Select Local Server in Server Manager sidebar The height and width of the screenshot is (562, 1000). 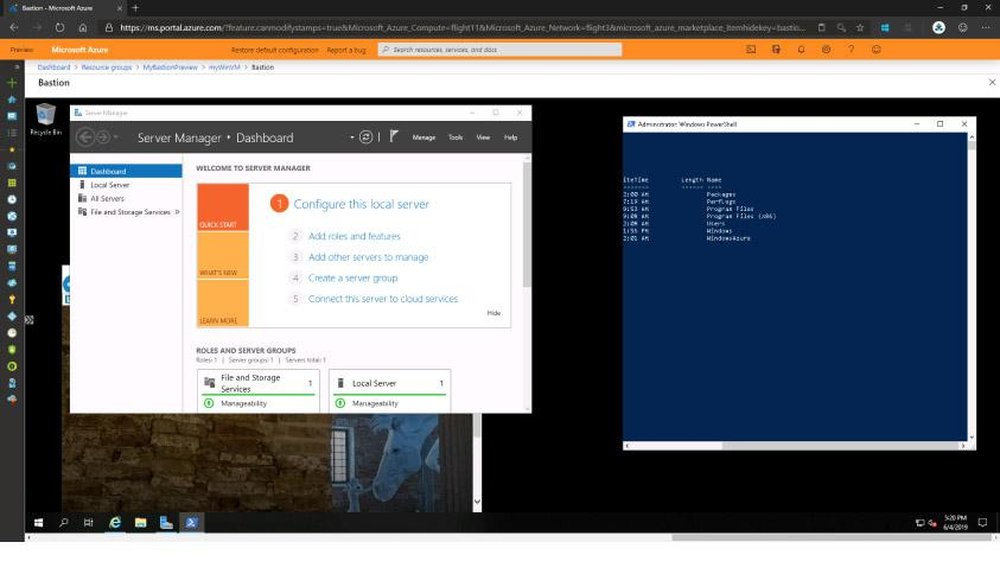[126, 184]
